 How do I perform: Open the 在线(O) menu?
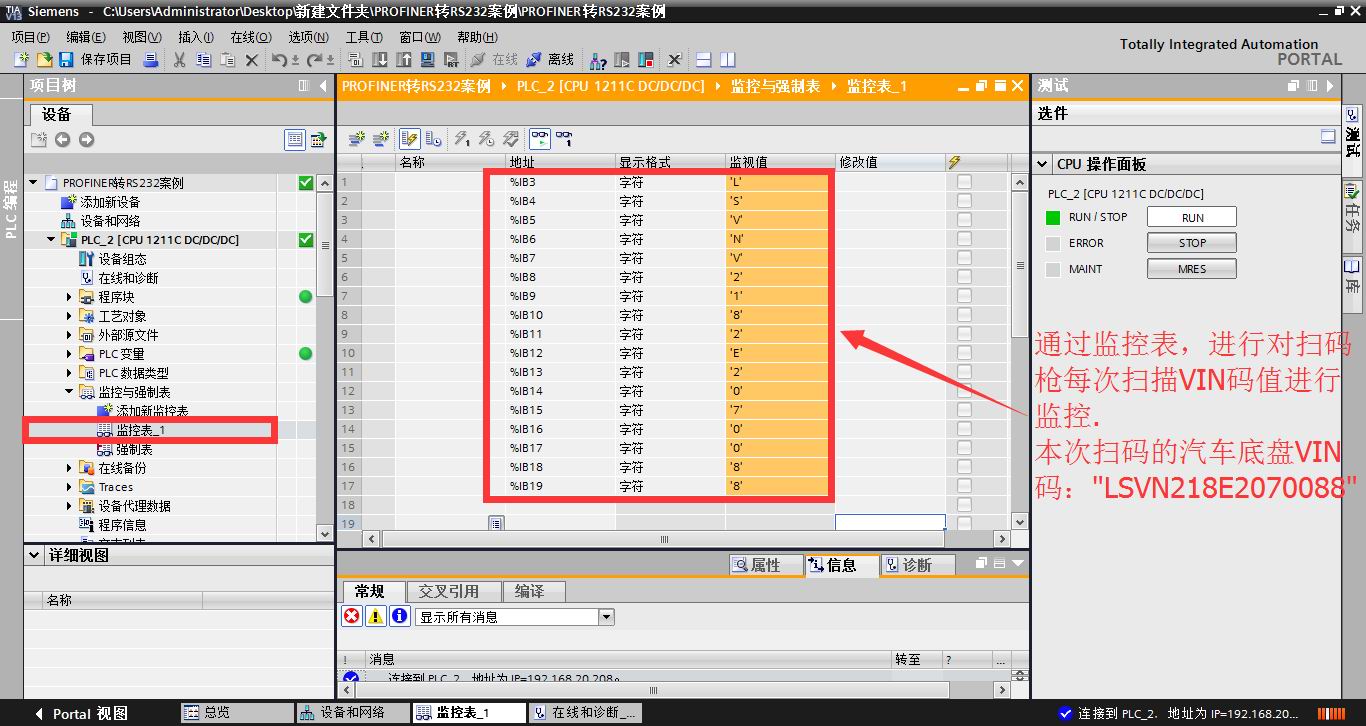point(250,37)
